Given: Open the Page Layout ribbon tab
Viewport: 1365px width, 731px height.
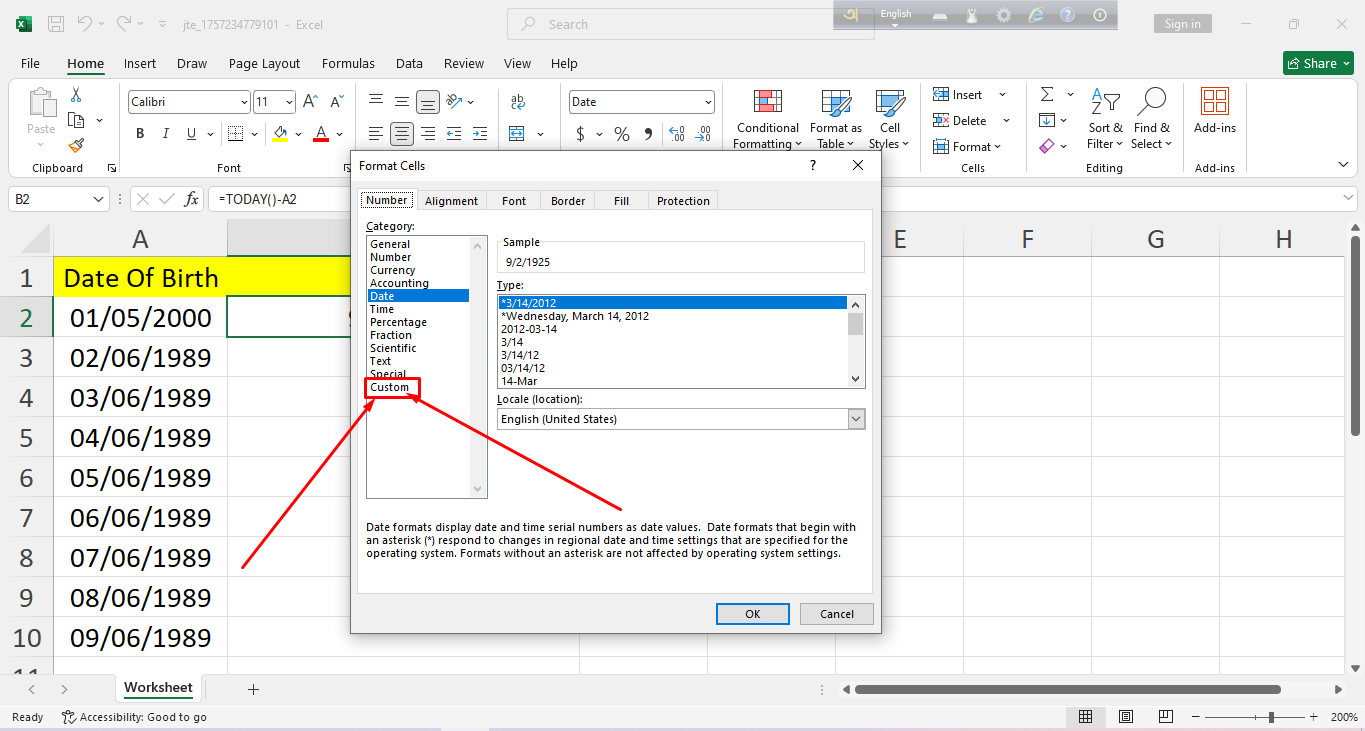Looking at the screenshot, I should [264, 63].
